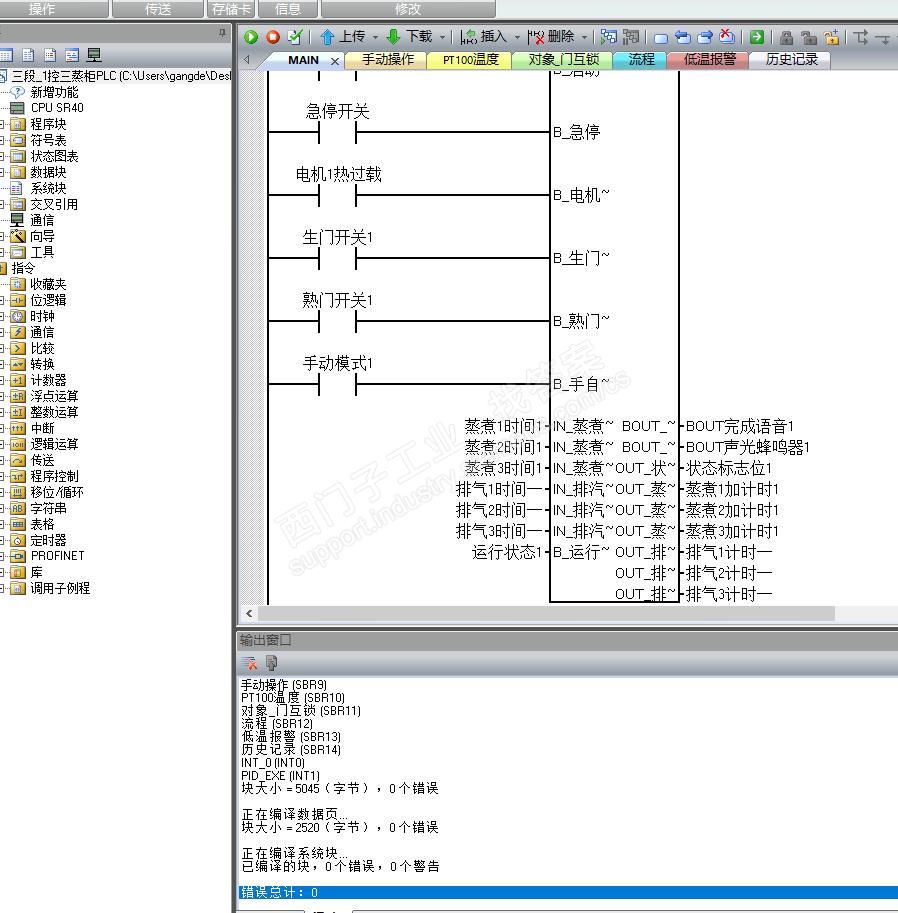This screenshot has width=898, height=913.
Task: Select 系统块 in project tree
Action: pos(48,188)
